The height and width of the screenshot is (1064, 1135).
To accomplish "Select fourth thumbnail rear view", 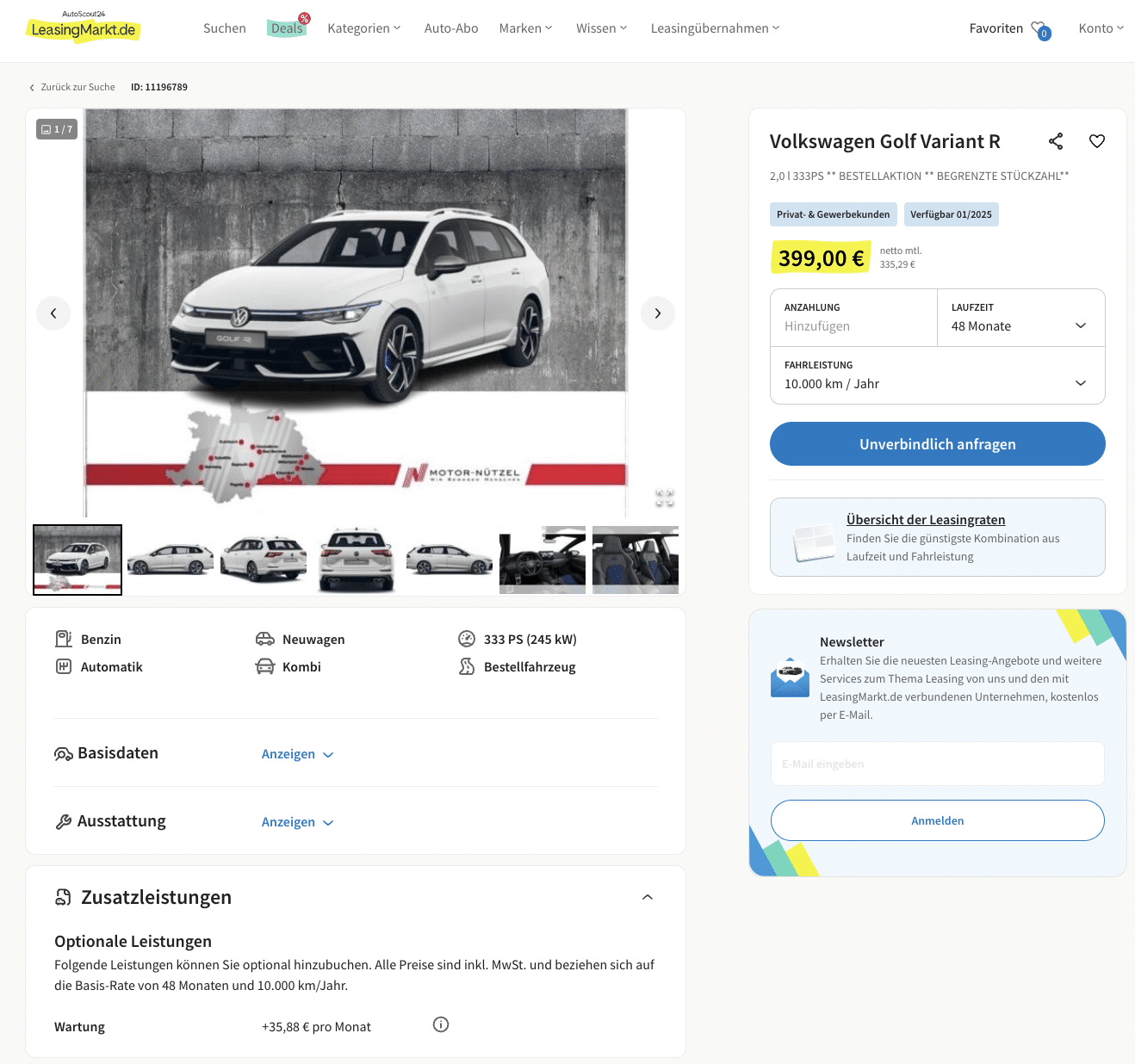I will [357, 560].
